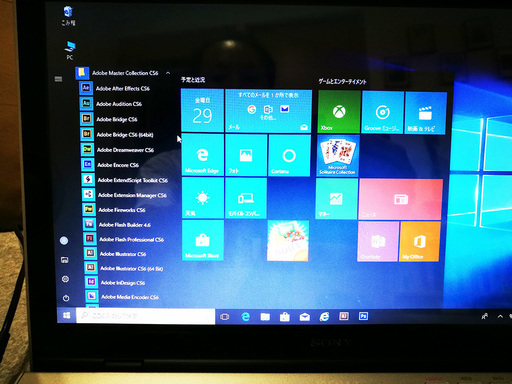Open Settings from the Start sidebar

[65, 279]
